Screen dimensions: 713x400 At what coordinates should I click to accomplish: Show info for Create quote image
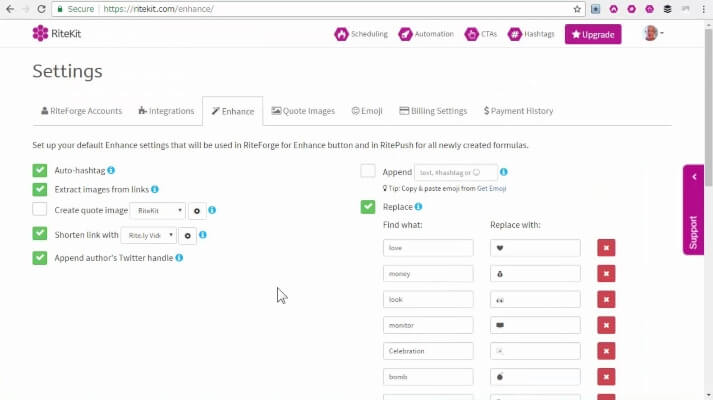pyautogui.click(x=212, y=210)
